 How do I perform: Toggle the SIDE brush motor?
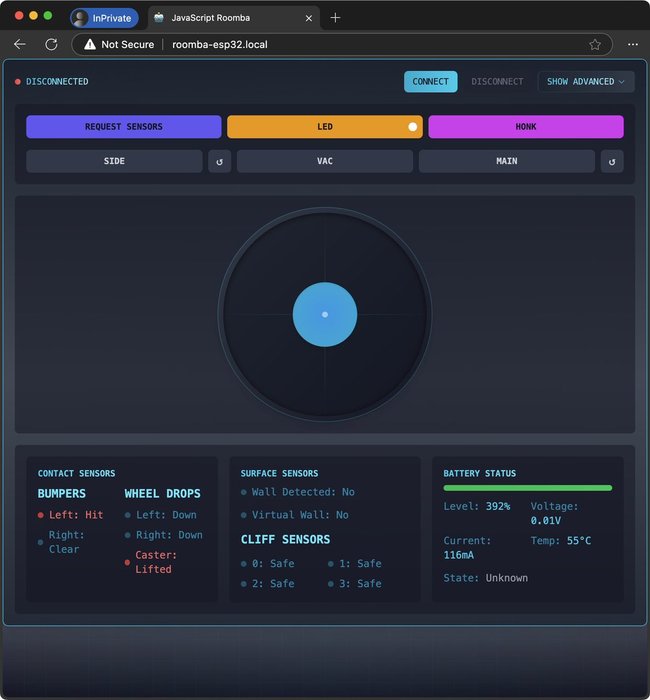tap(114, 161)
